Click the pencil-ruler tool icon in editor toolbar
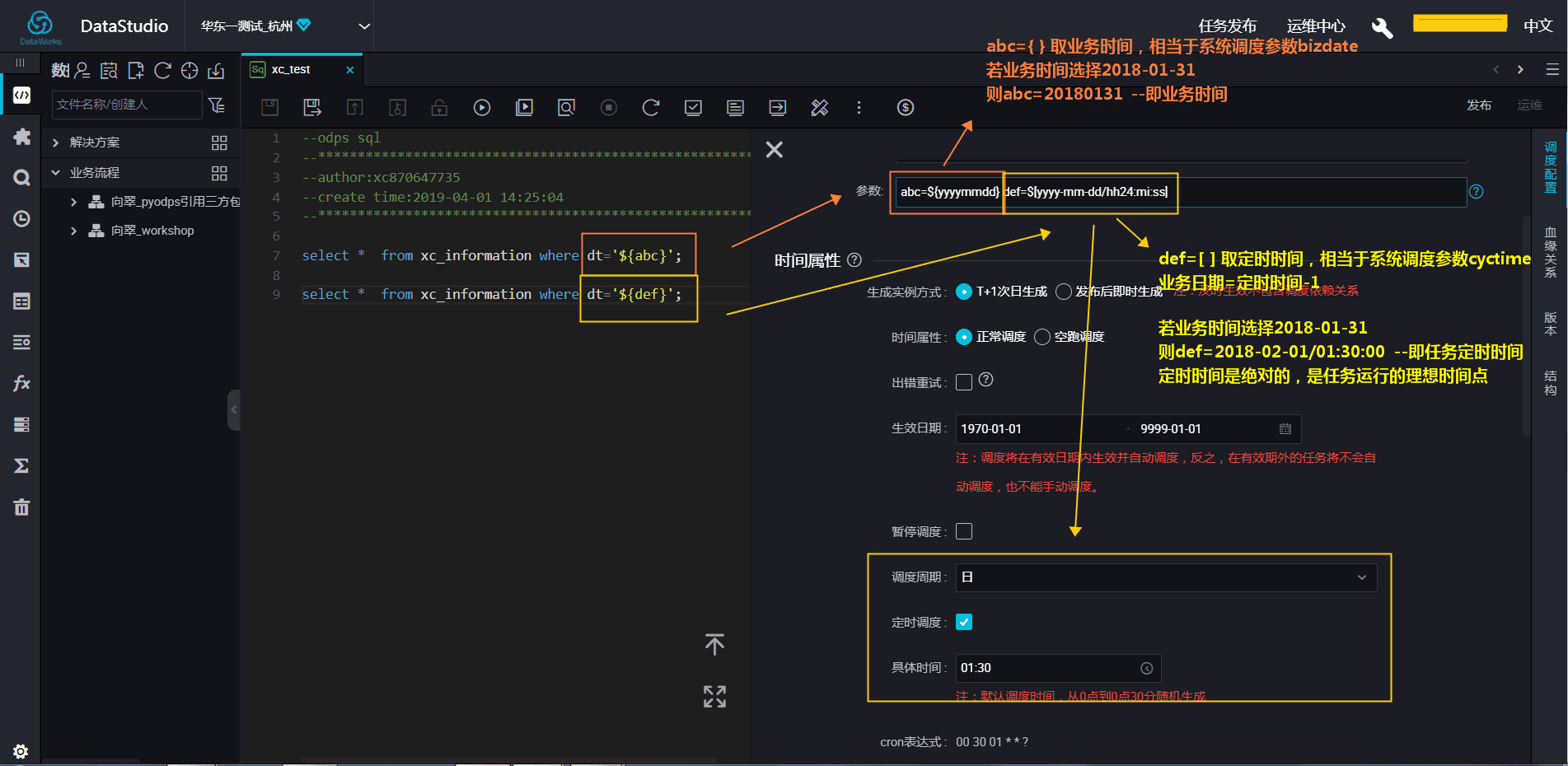 click(819, 107)
